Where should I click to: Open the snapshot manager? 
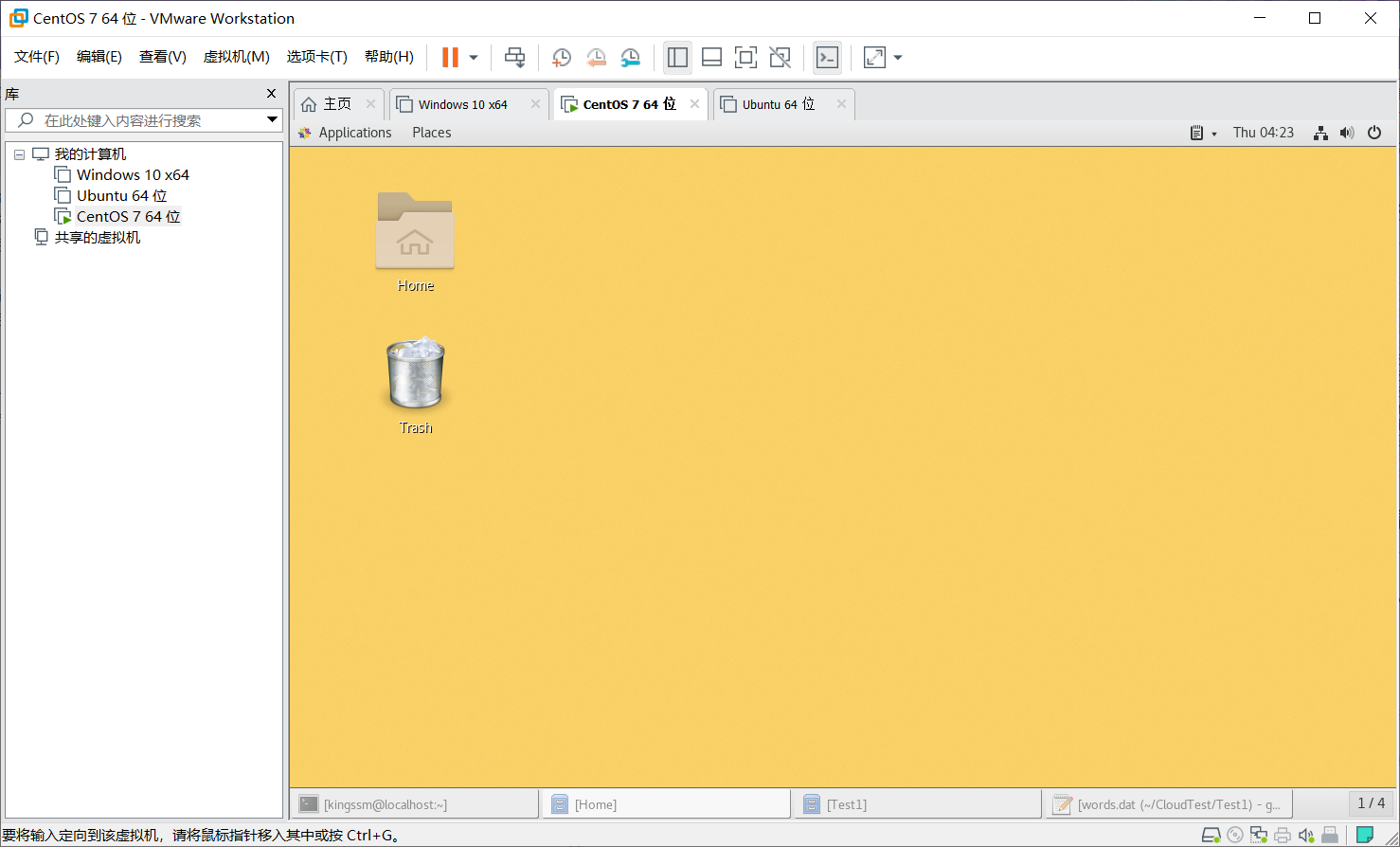pos(630,58)
